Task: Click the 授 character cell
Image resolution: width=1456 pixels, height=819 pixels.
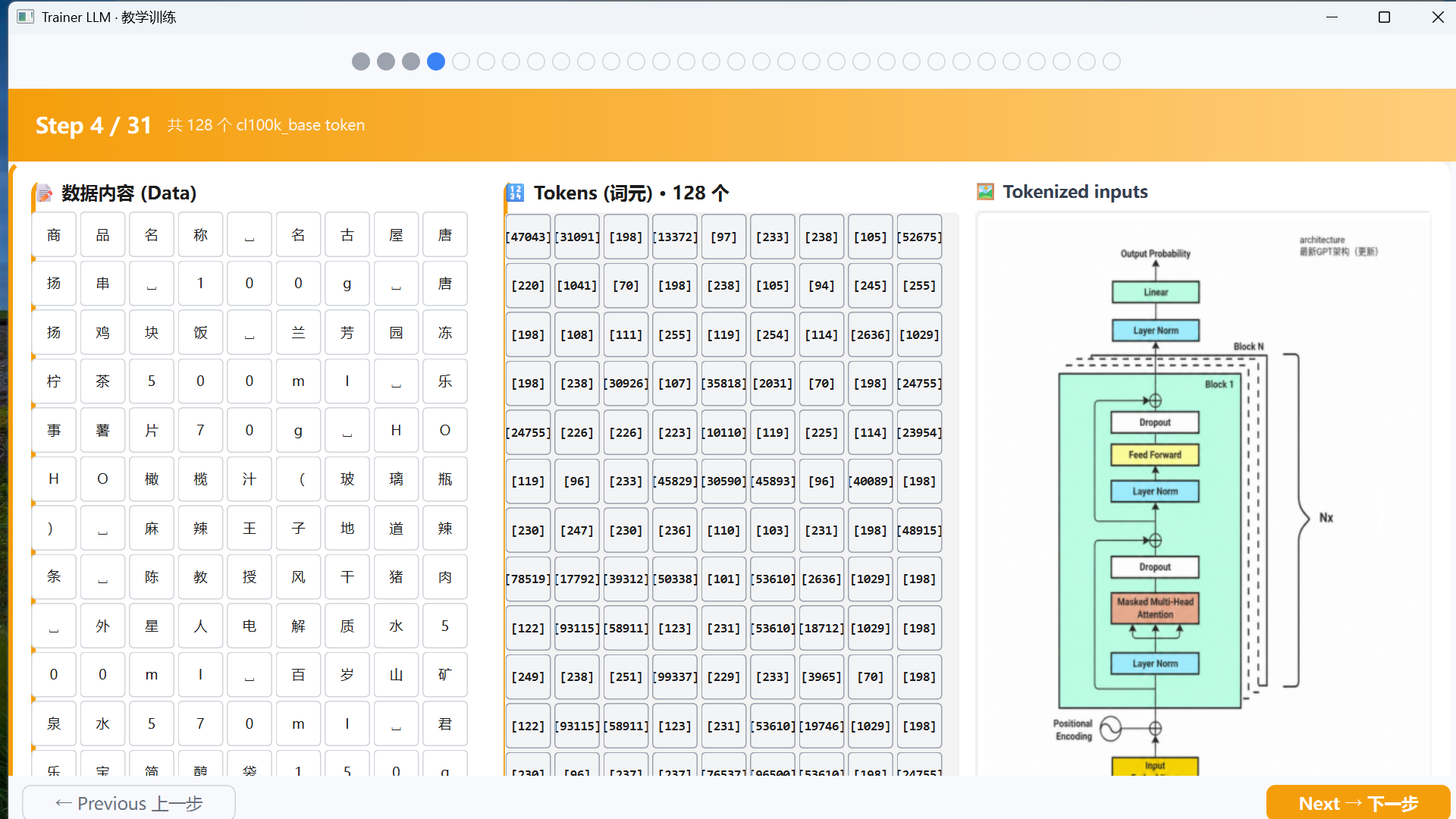Action: (249, 577)
